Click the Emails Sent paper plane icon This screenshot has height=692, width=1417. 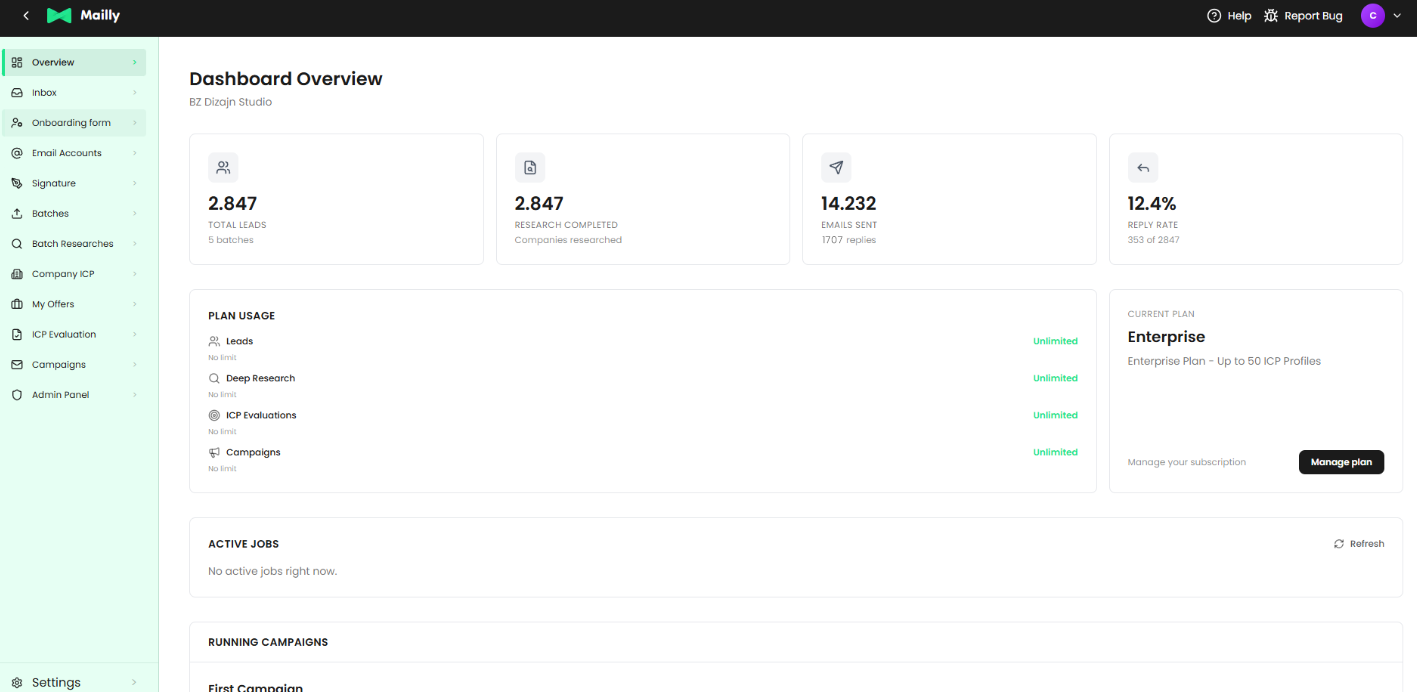pos(836,167)
